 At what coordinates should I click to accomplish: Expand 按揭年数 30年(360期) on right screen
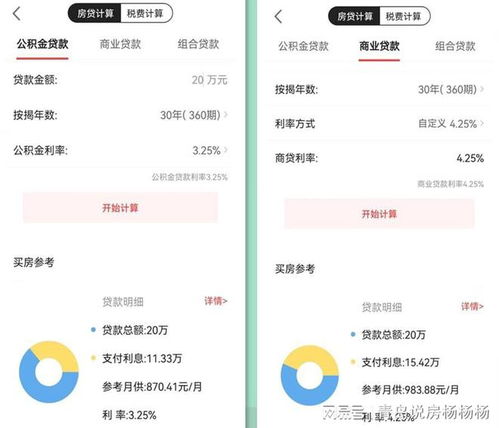[379, 89]
